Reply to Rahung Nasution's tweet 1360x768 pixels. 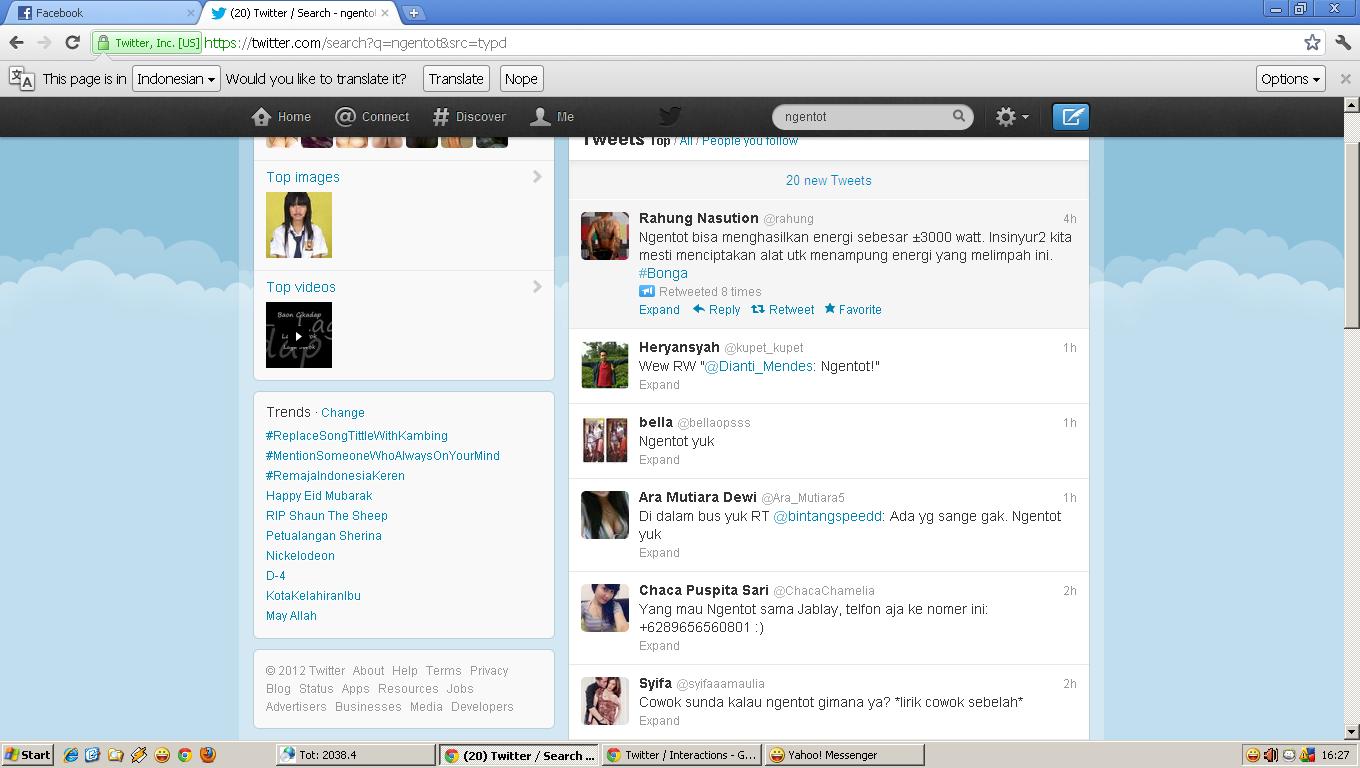pos(716,310)
